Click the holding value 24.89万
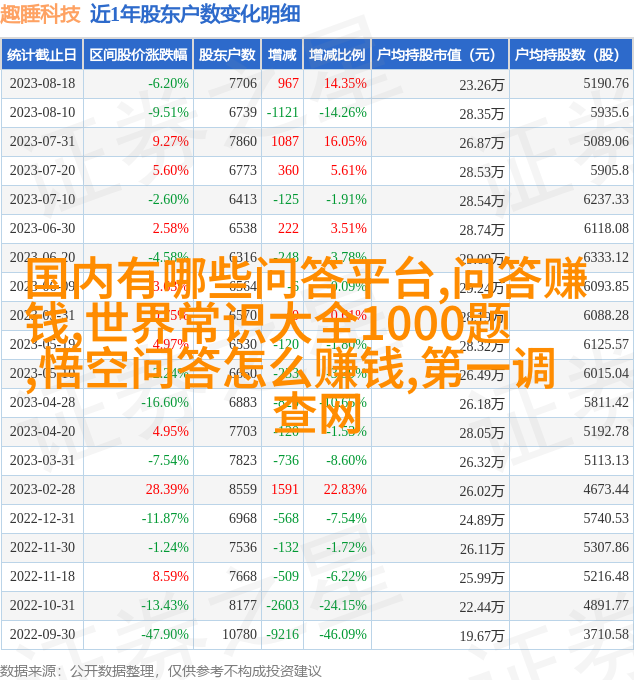 click(482, 520)
